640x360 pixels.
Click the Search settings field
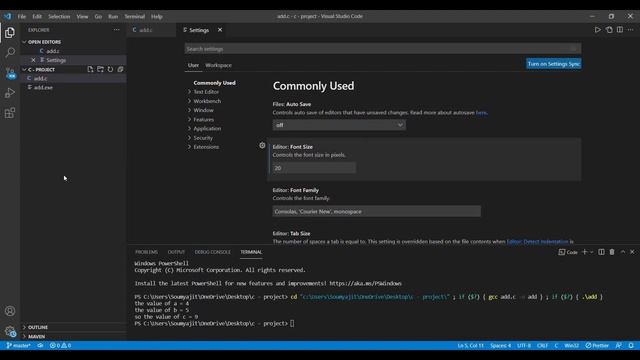click(383, 49)
